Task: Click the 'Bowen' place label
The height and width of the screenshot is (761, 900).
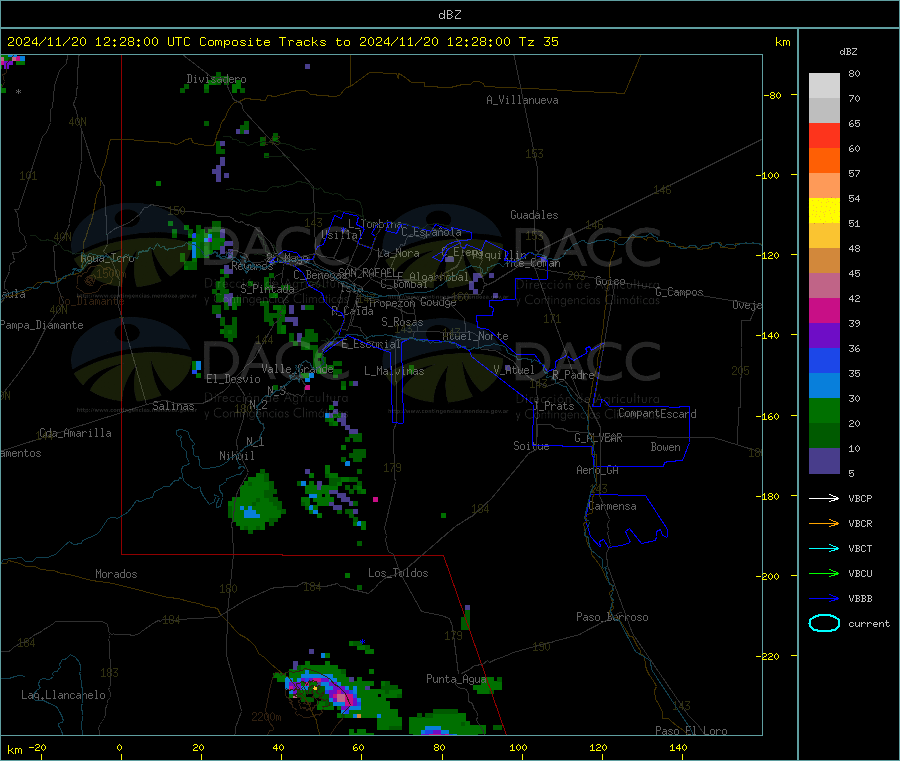Action: 666,447
